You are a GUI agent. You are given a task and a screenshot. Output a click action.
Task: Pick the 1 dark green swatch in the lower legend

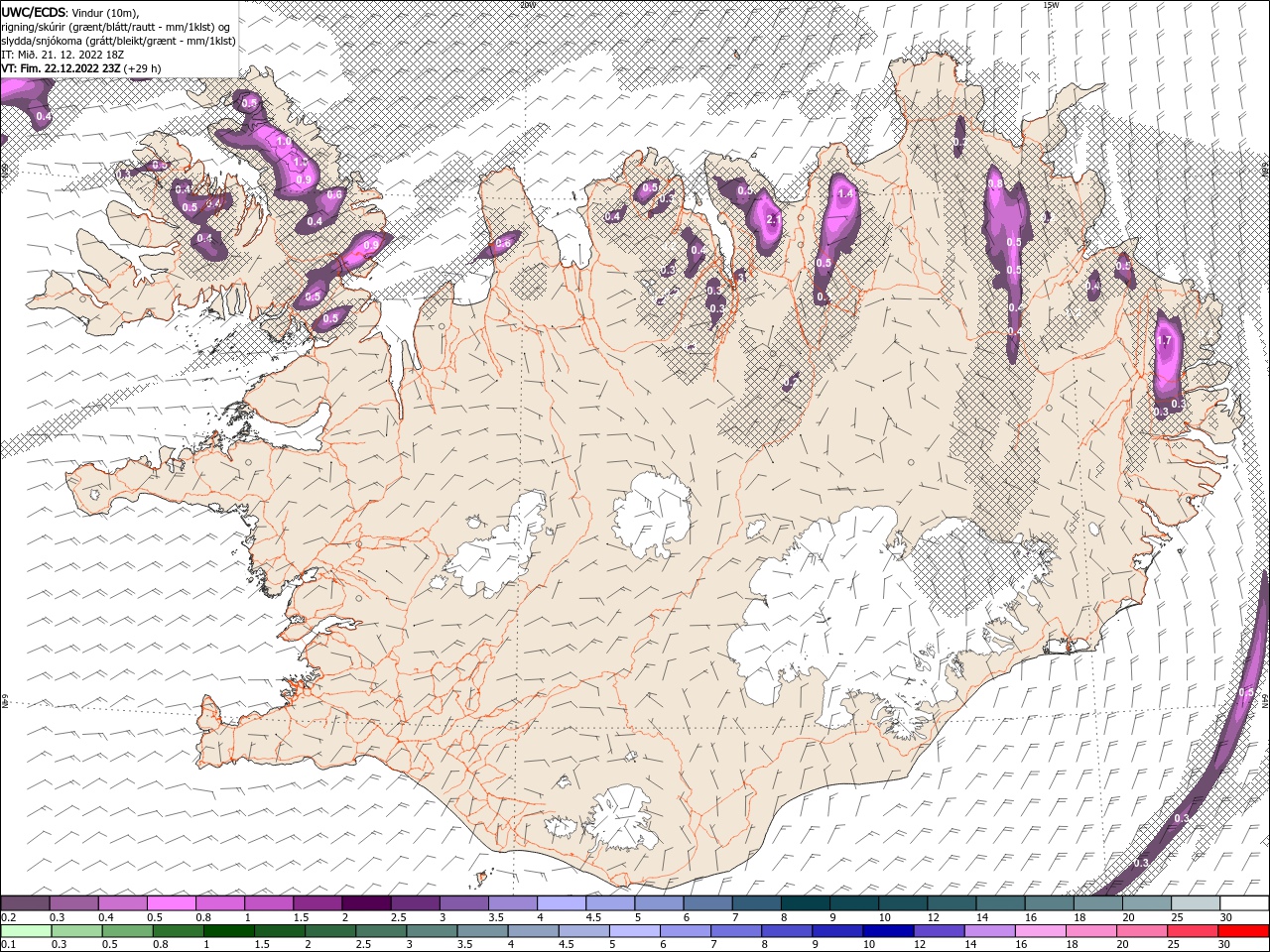pos(228,931)
